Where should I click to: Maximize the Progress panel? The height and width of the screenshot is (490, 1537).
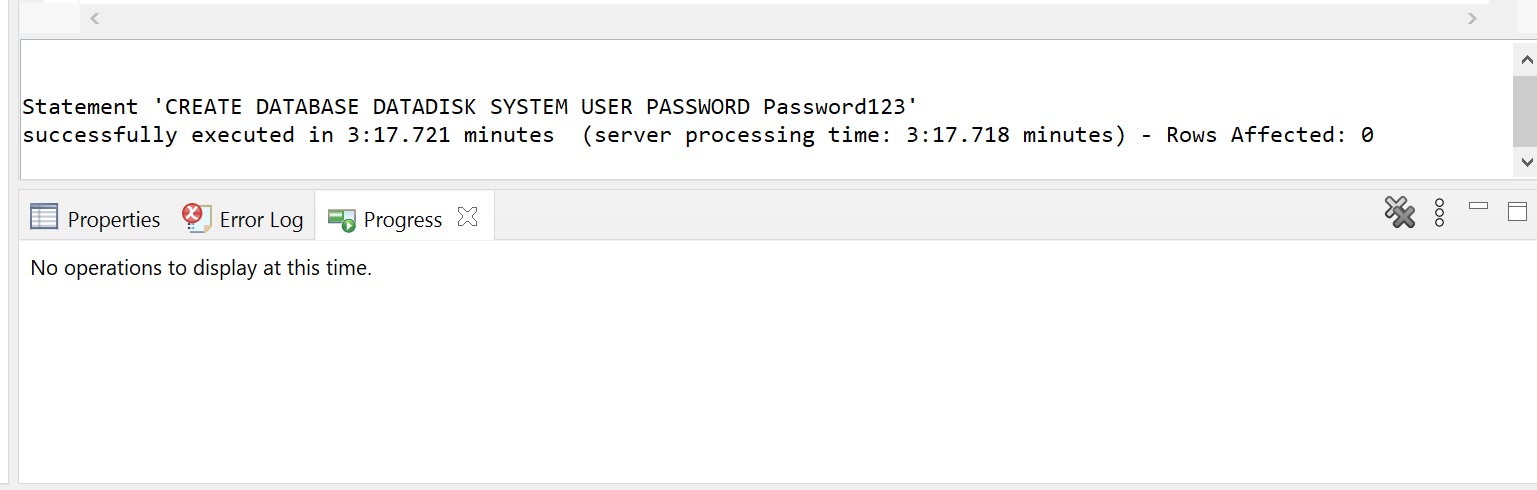[1517, 211]
